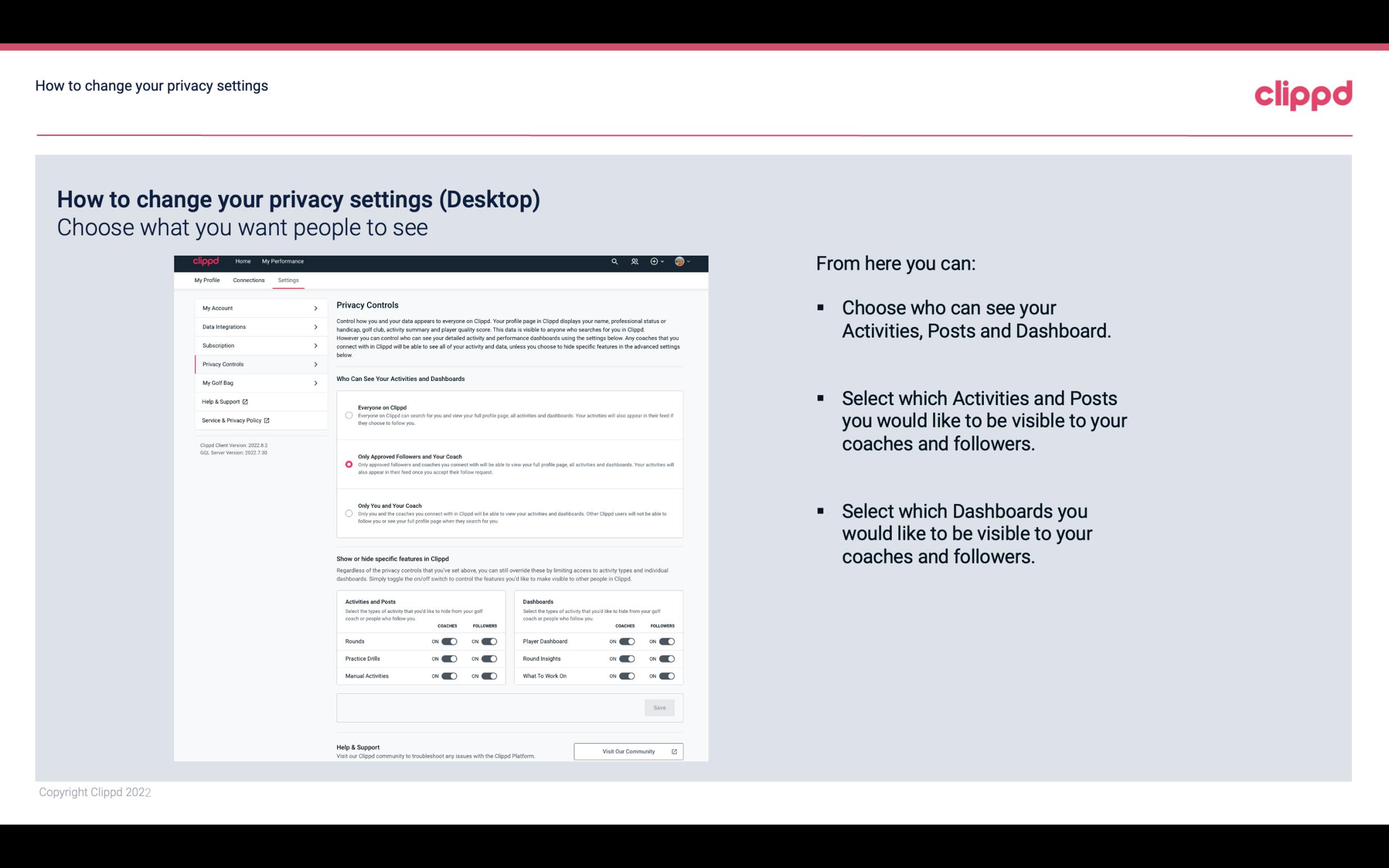Switch to My Performance tab
Viewport: 1389px width, 868px height.
(x=283, y=261)
